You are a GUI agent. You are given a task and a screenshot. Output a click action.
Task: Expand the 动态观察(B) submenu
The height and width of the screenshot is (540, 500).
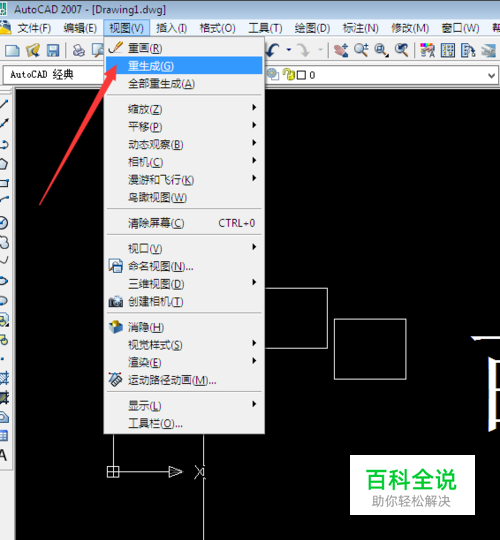184,144
